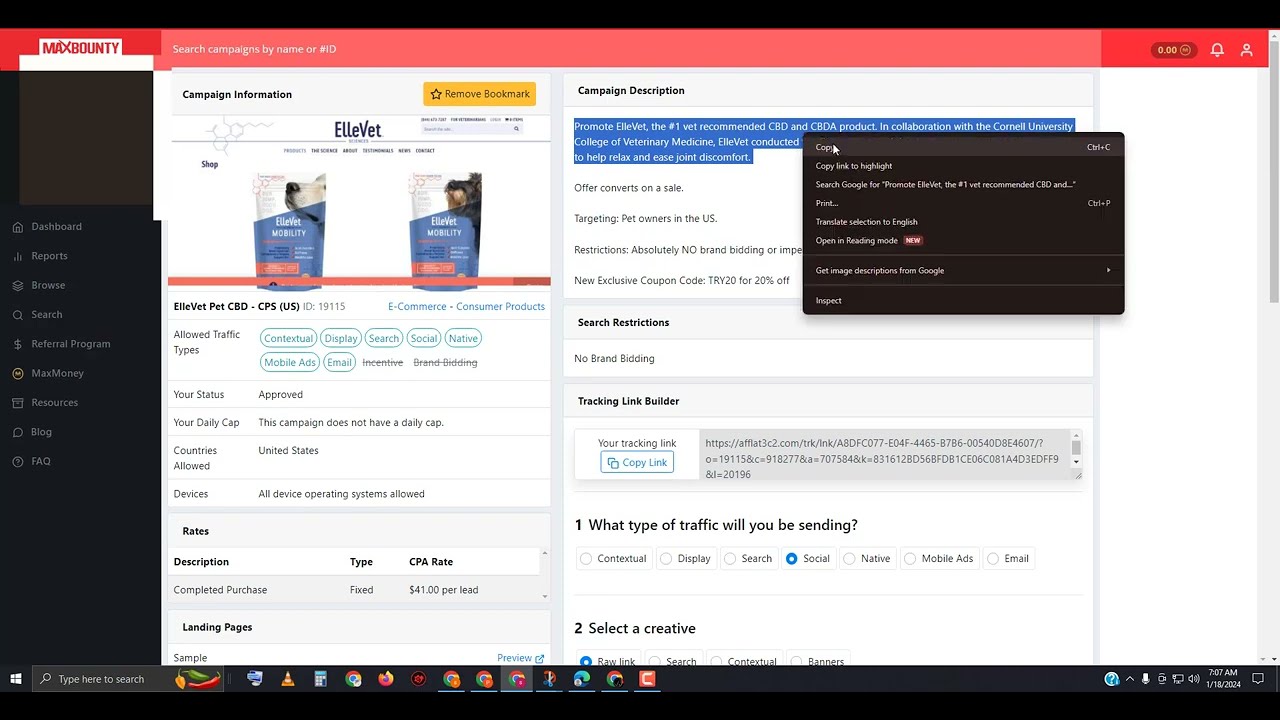1280x720 pixels.
Task: Open the Consumer Products category link
Action: [x=500, y=307]
